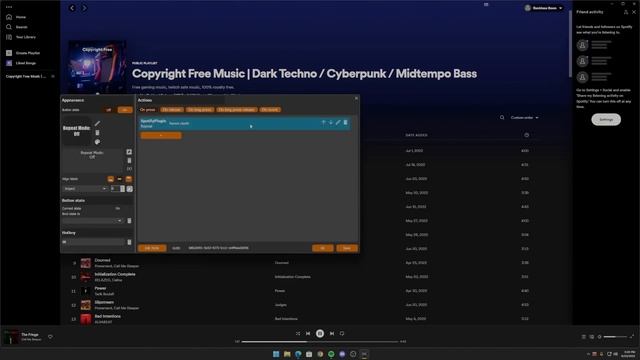Move the SpotifyPlugin action down
The image size is (640, 360).
[x=331, y=122]
